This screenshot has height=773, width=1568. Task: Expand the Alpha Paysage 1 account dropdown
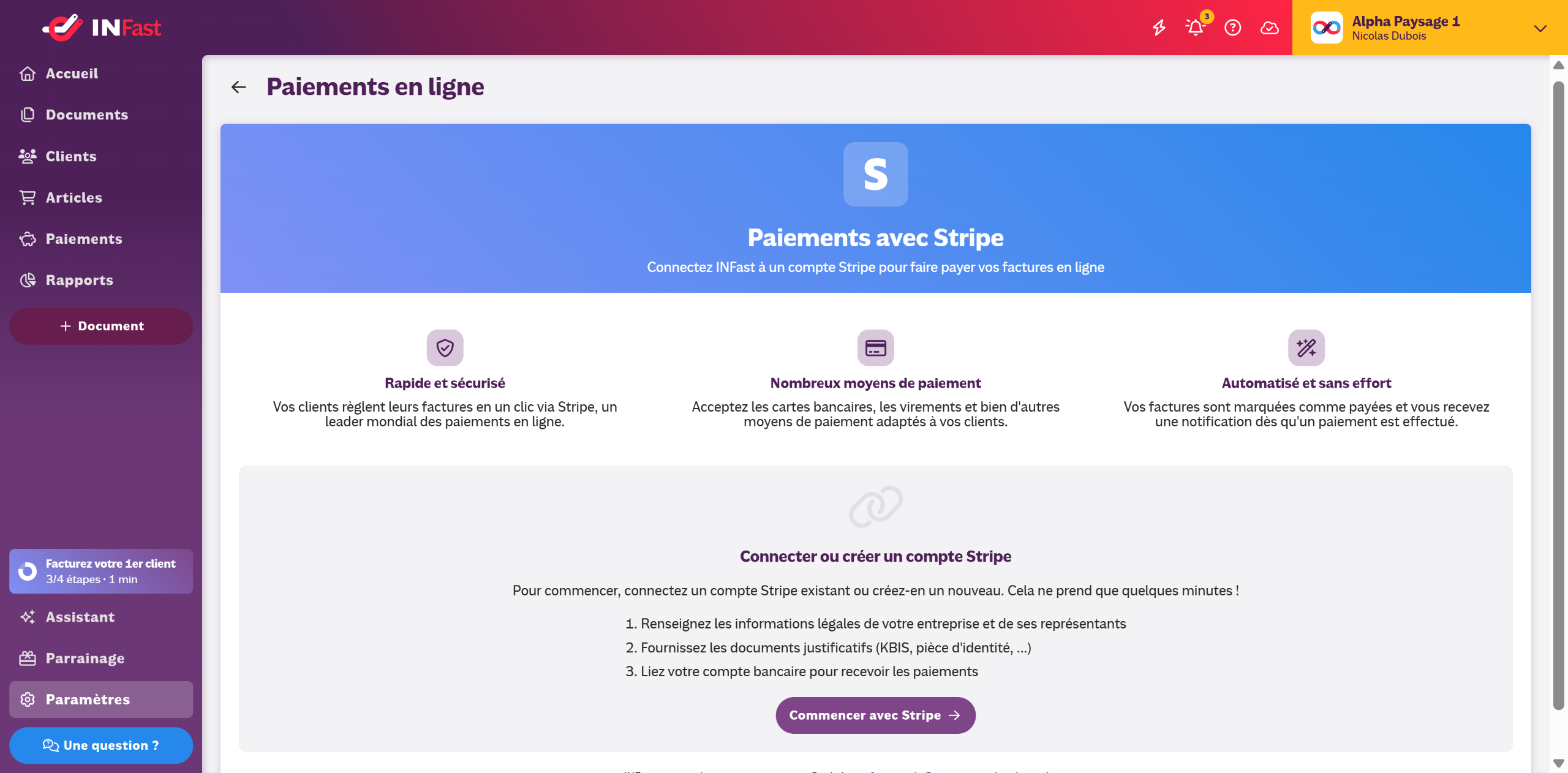click(1540, 28)
